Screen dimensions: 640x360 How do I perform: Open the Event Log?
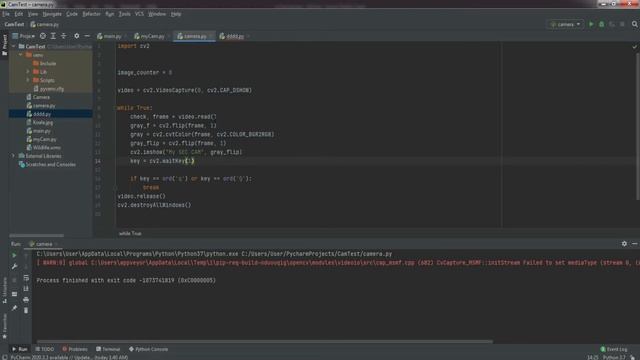tap(614, 349)
